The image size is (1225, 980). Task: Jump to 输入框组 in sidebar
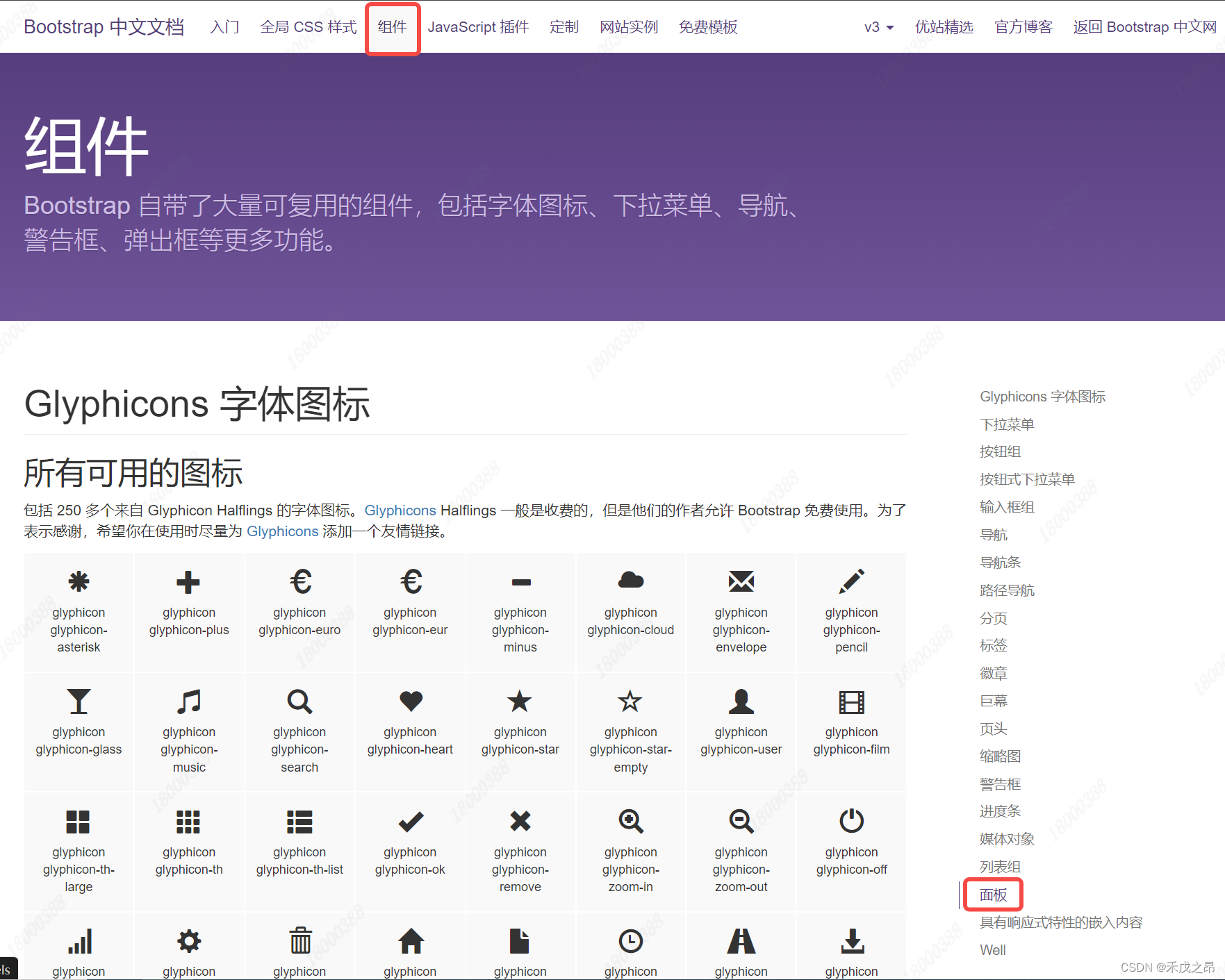1007,507
